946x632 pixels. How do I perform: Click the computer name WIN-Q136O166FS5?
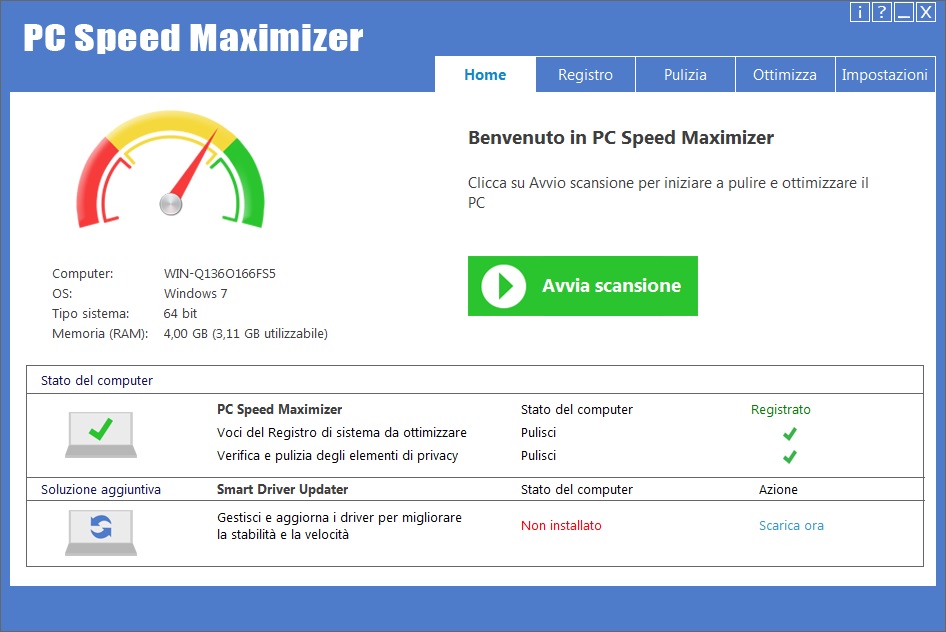220,273
